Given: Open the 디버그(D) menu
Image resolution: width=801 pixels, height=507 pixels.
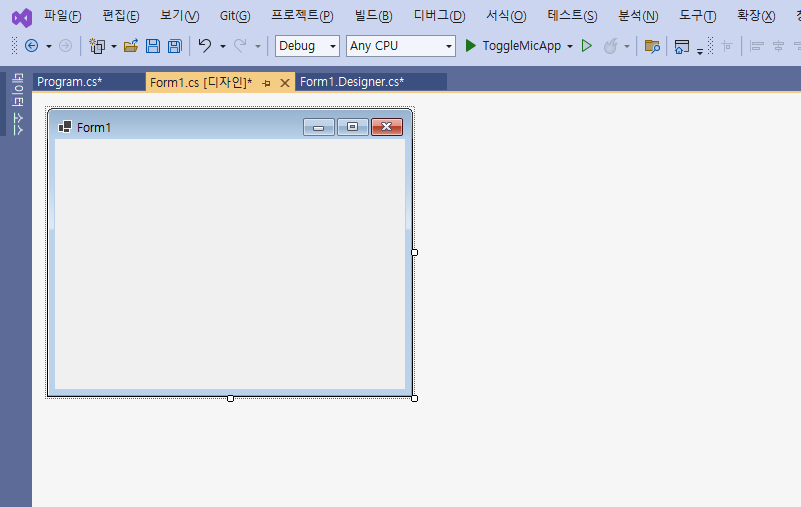Looking at the screenshot, I should [x=439, y=16].
